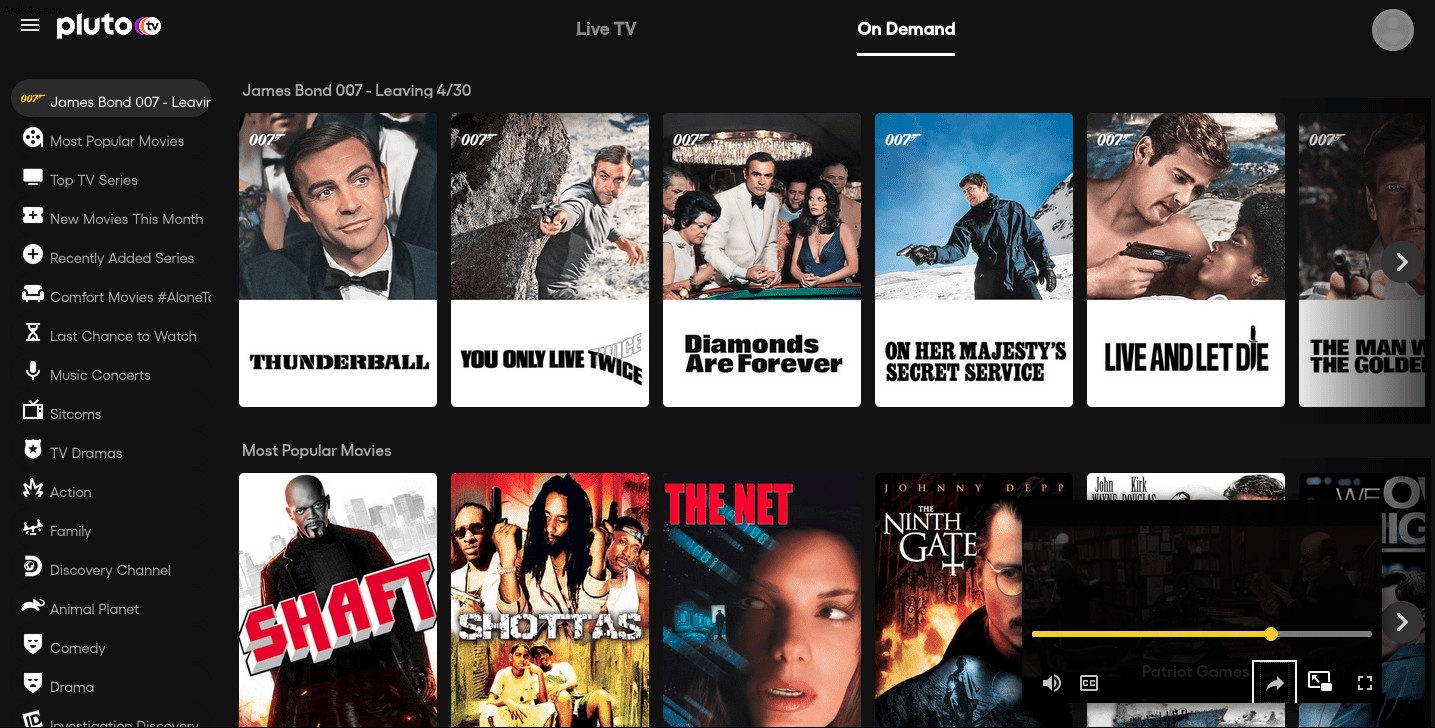Click the Sitcoms TV icon in sidebar
Image resolution: width=1435 pixels, height=728 pixels.
click(x=33, y=411)
